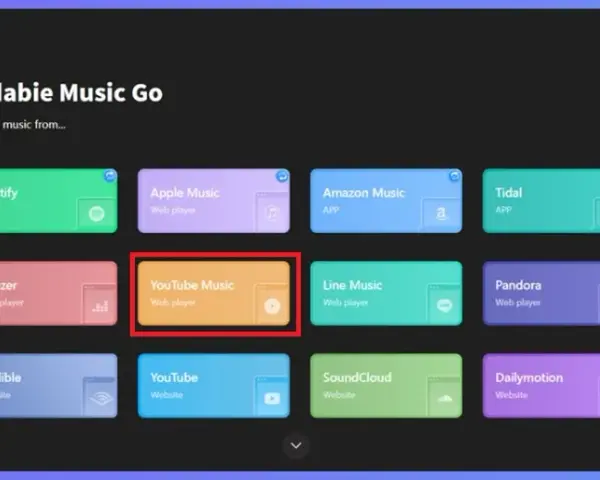Open the Dailymotion website card
600x480 pixels.
541,385
